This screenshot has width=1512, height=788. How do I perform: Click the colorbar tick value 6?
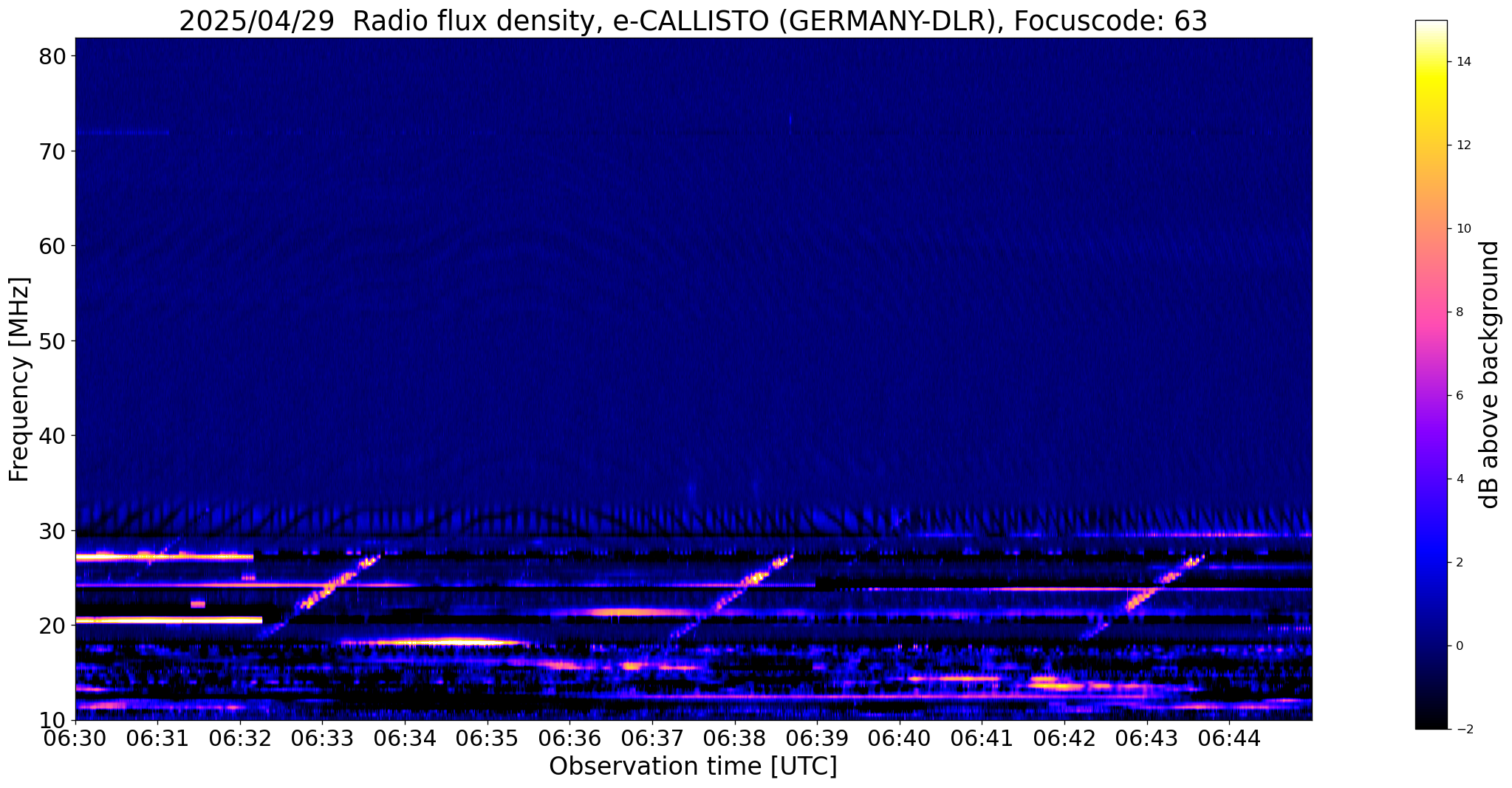(x=1459, y=396)
